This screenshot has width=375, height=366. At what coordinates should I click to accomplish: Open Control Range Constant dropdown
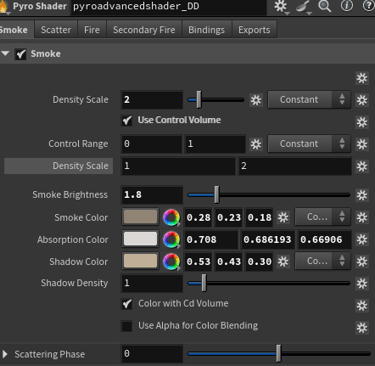point(309,144)
